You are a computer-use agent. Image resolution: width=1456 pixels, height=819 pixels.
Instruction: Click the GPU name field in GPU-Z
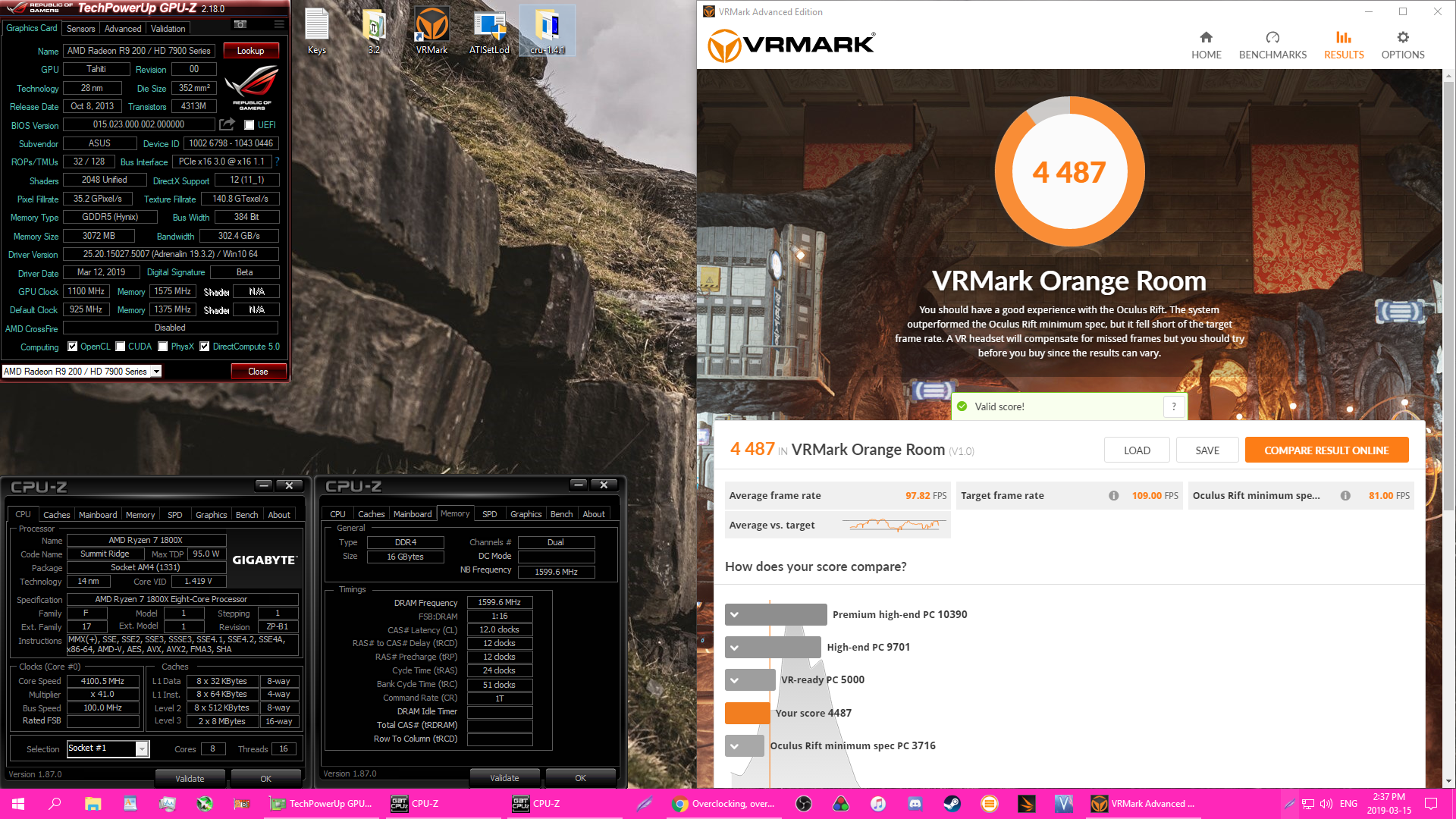click(139, 51)
